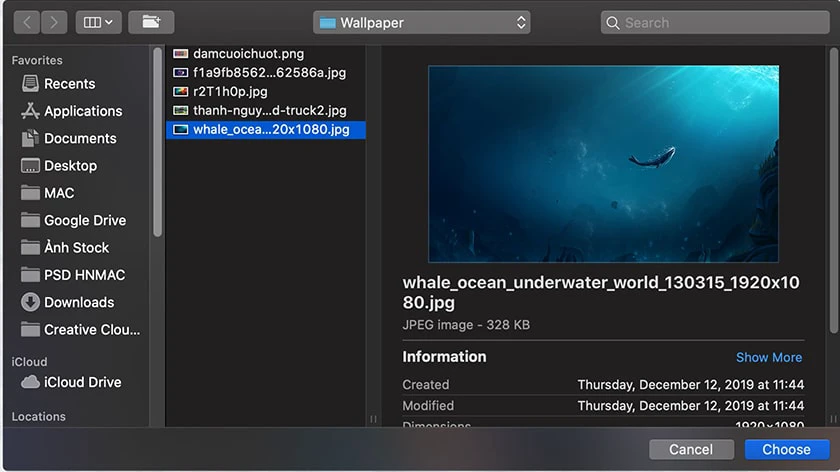The height and width of the screenshot is (472, 840).
Task: Click the JPEG image - 328 KB text
Action: coord(466,325)
